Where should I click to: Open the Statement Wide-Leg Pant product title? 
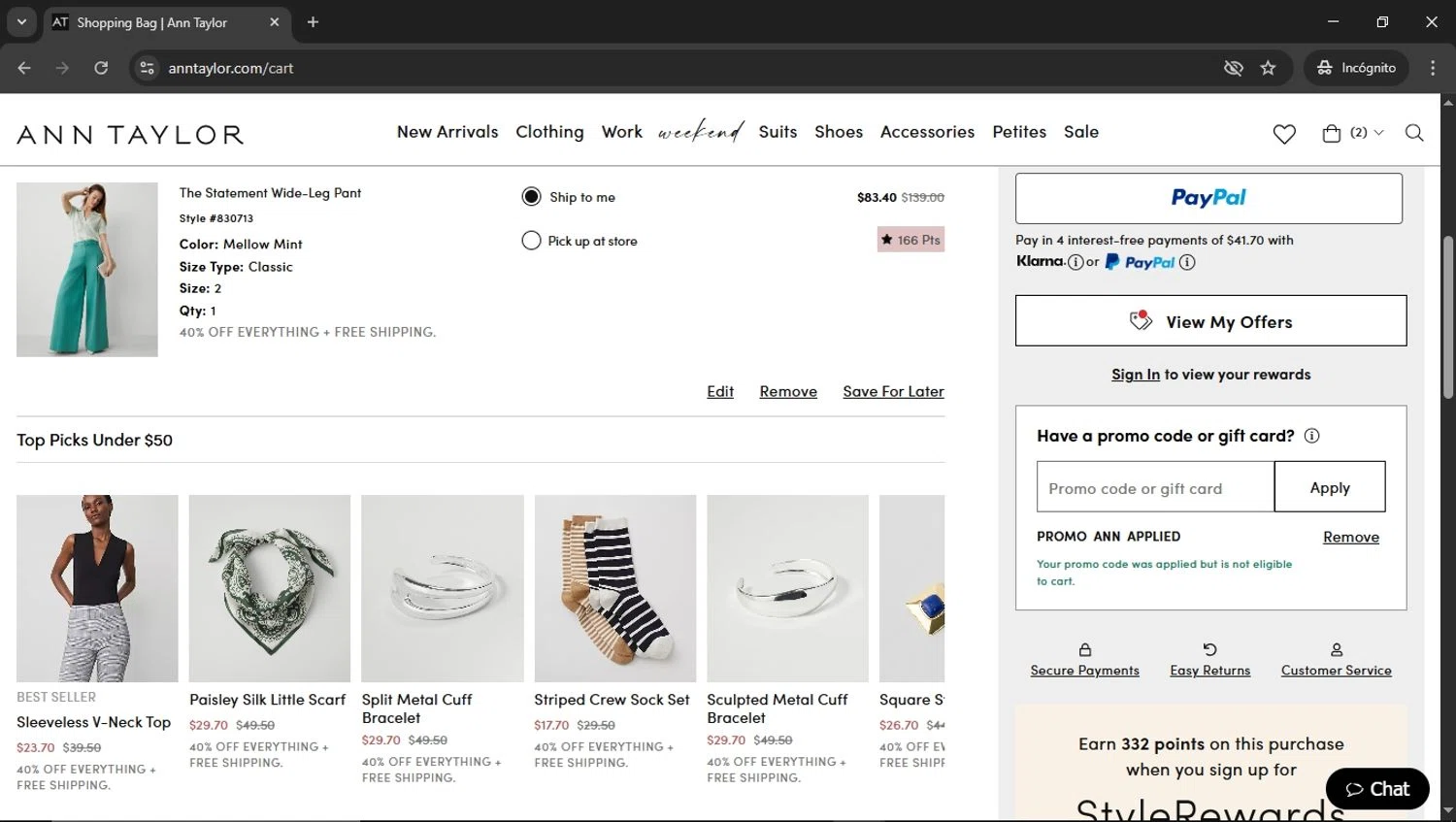(x=270, y=193)
